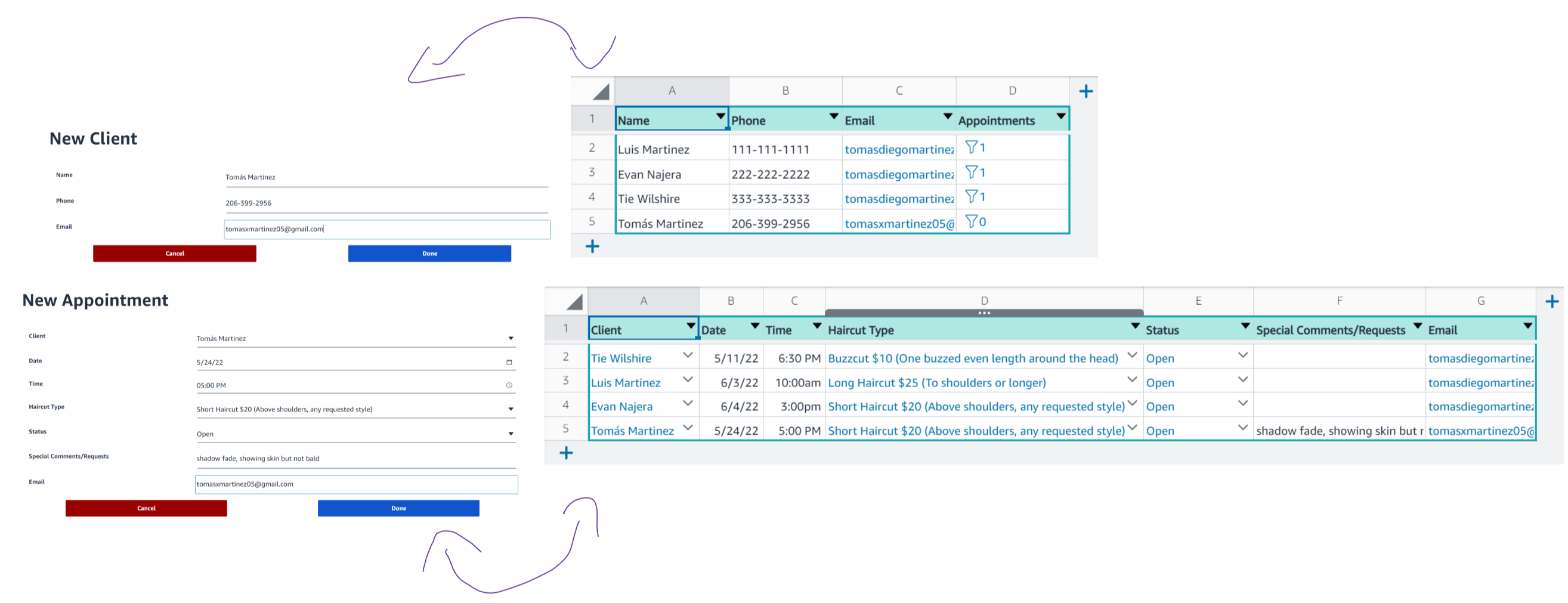The width and height of the screenshot is (1568, 603).
Task: Open the Appointments column header dropdown
Action: tap(1060, 116)
